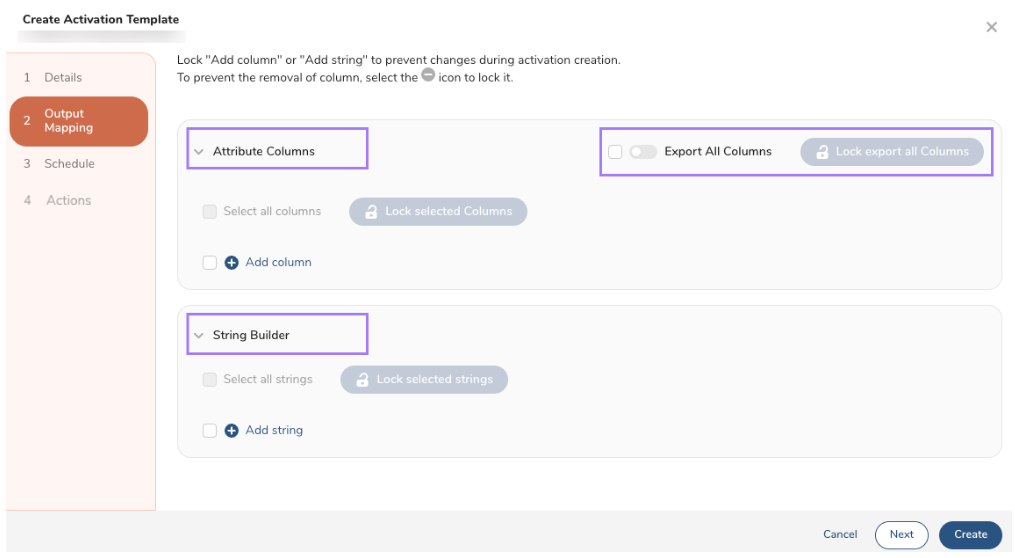Collapse the String Builder section
The width and height of the screenshot is (1015, 558).
[198, 336]
